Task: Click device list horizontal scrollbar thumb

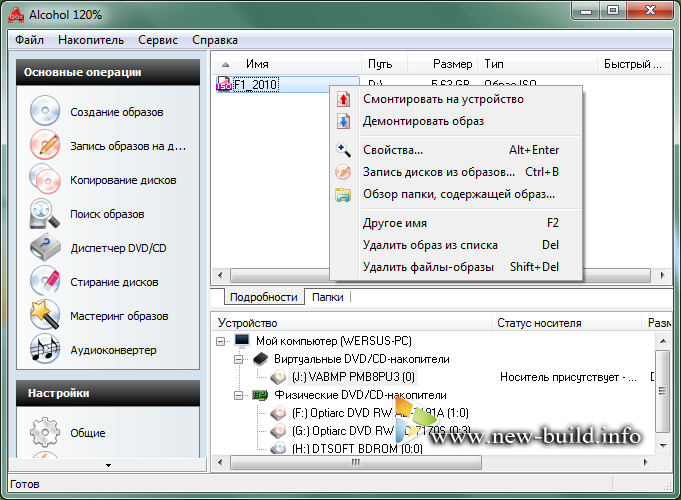Action: (356, 463)
